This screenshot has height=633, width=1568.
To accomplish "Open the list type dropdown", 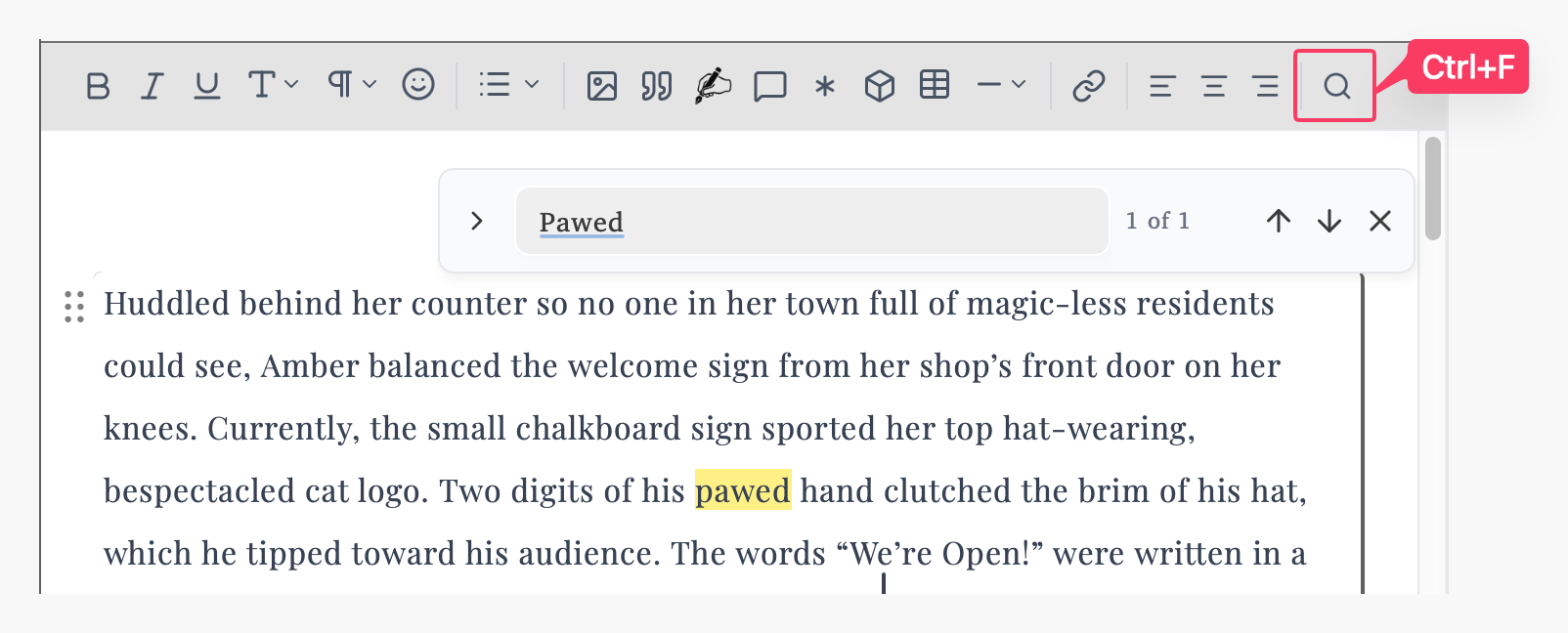I will [509, 85].
